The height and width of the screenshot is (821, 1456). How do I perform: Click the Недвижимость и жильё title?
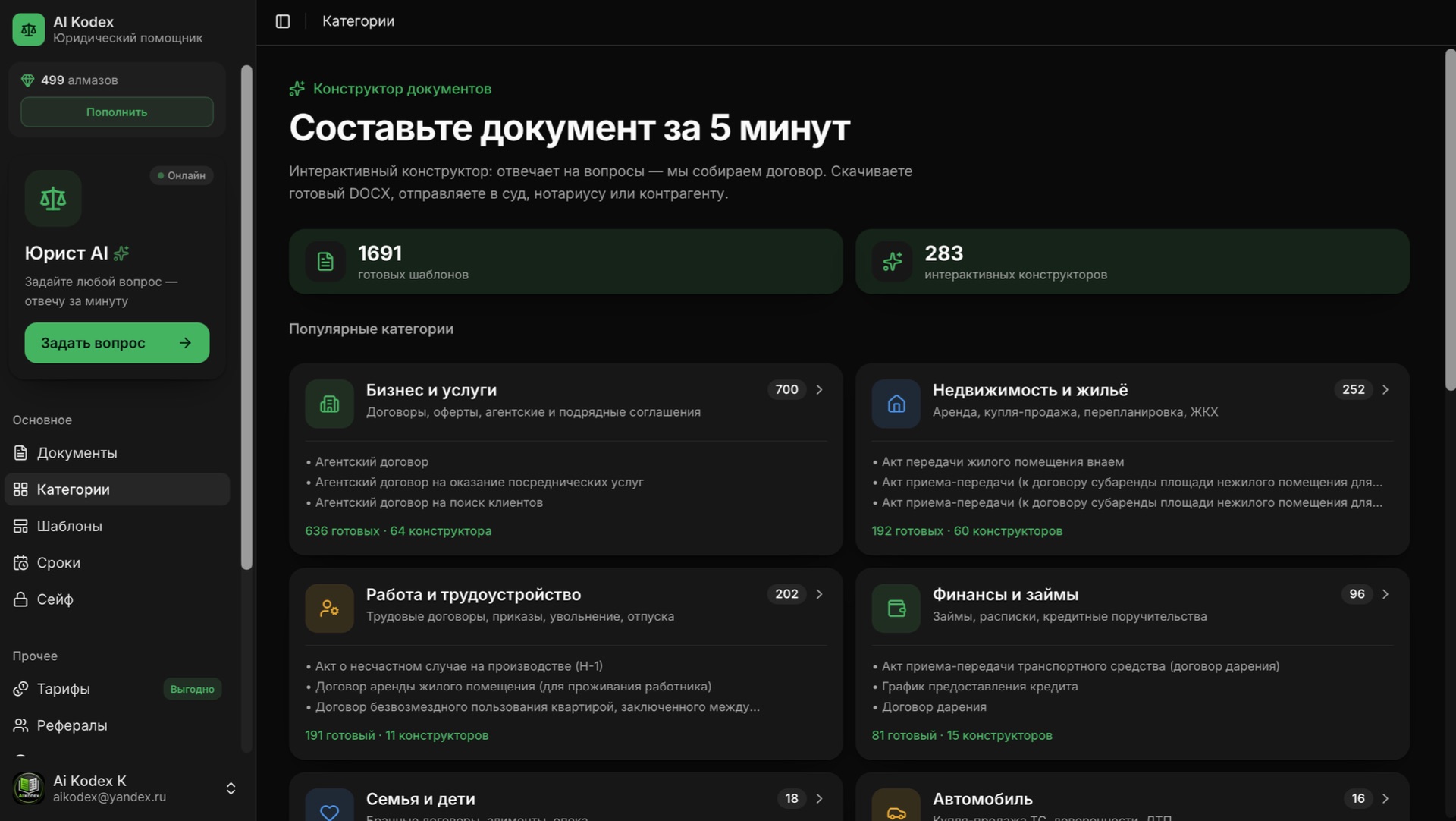tap(1030, 390)
